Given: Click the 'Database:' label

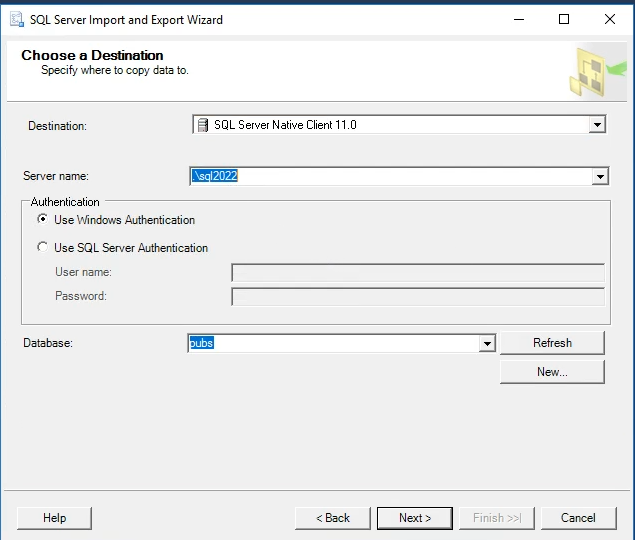Looking at the screenshot, I should [x=48, y=343].
